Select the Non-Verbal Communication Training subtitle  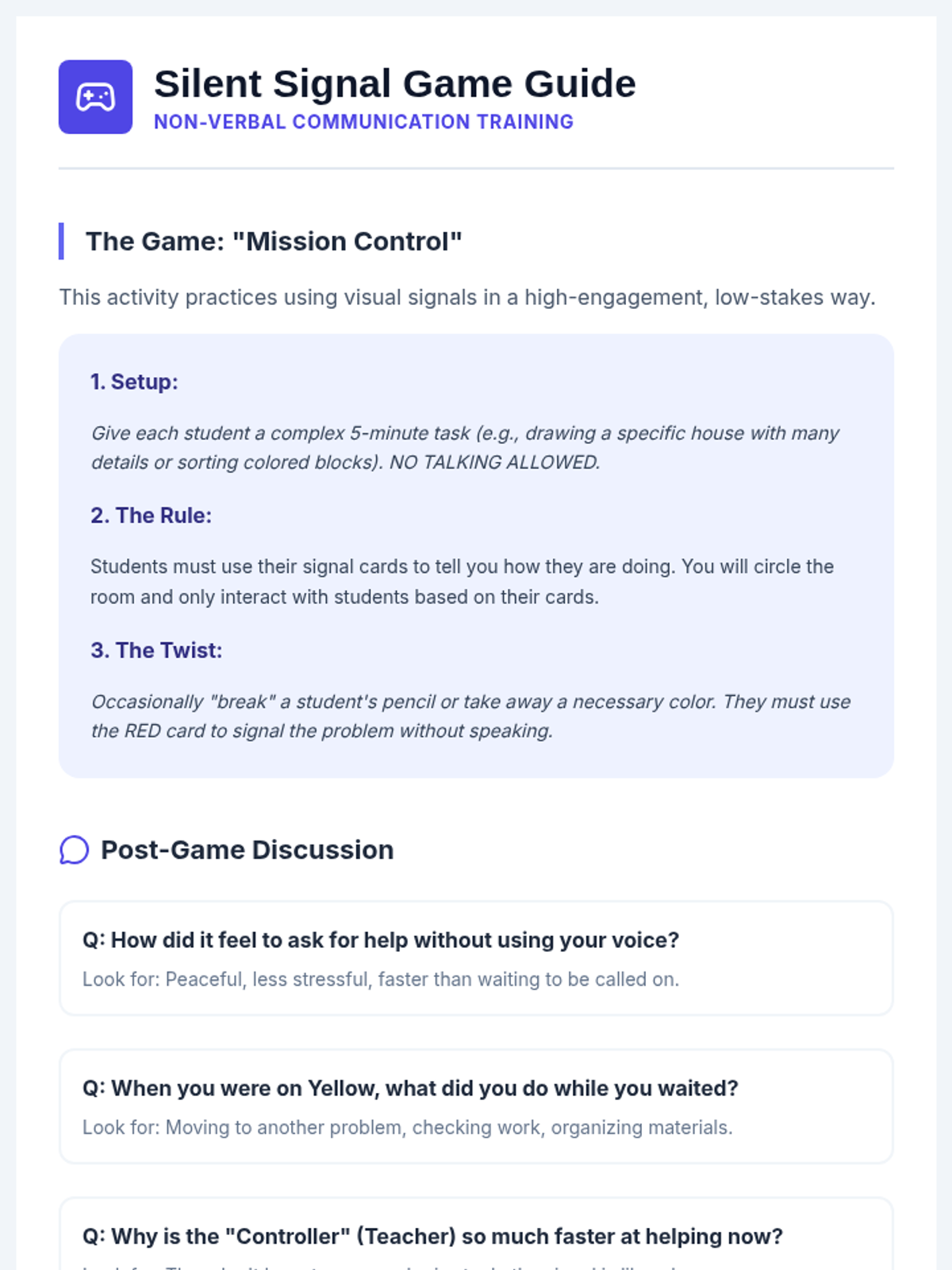point(363,122)
